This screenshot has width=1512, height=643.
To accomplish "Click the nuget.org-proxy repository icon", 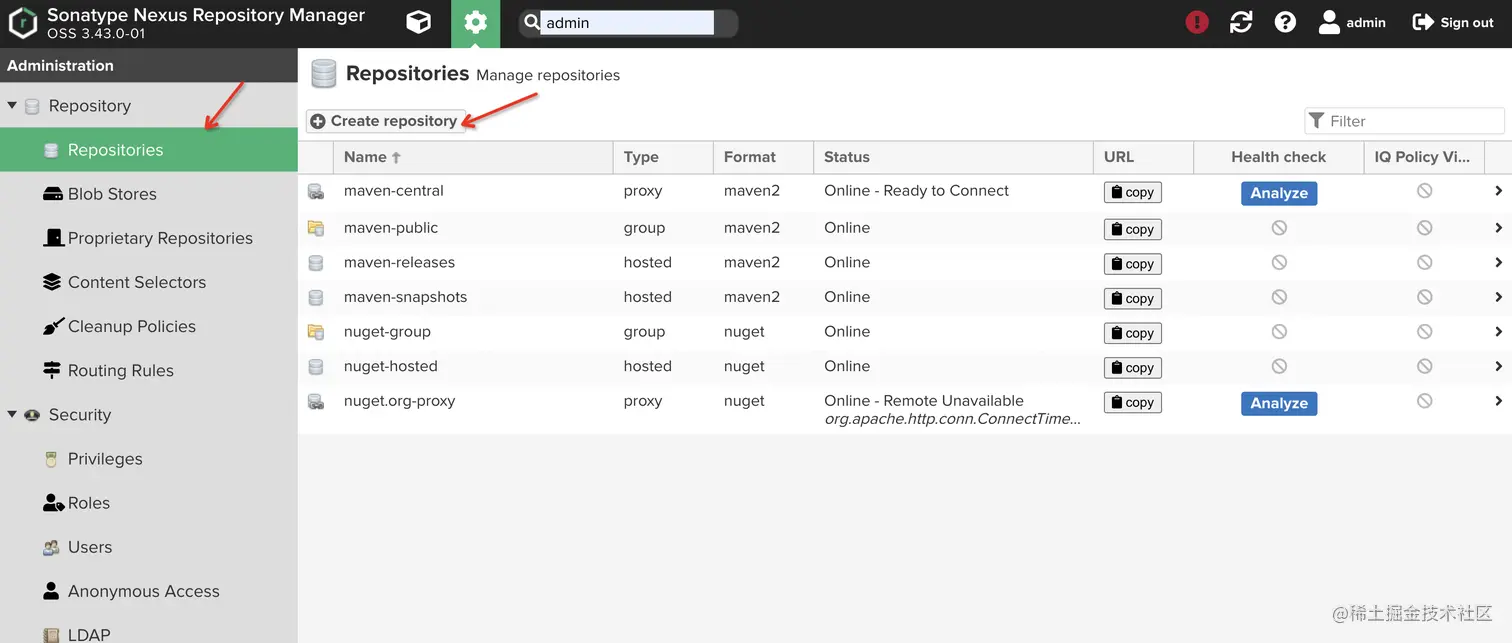I will [316, 402].
